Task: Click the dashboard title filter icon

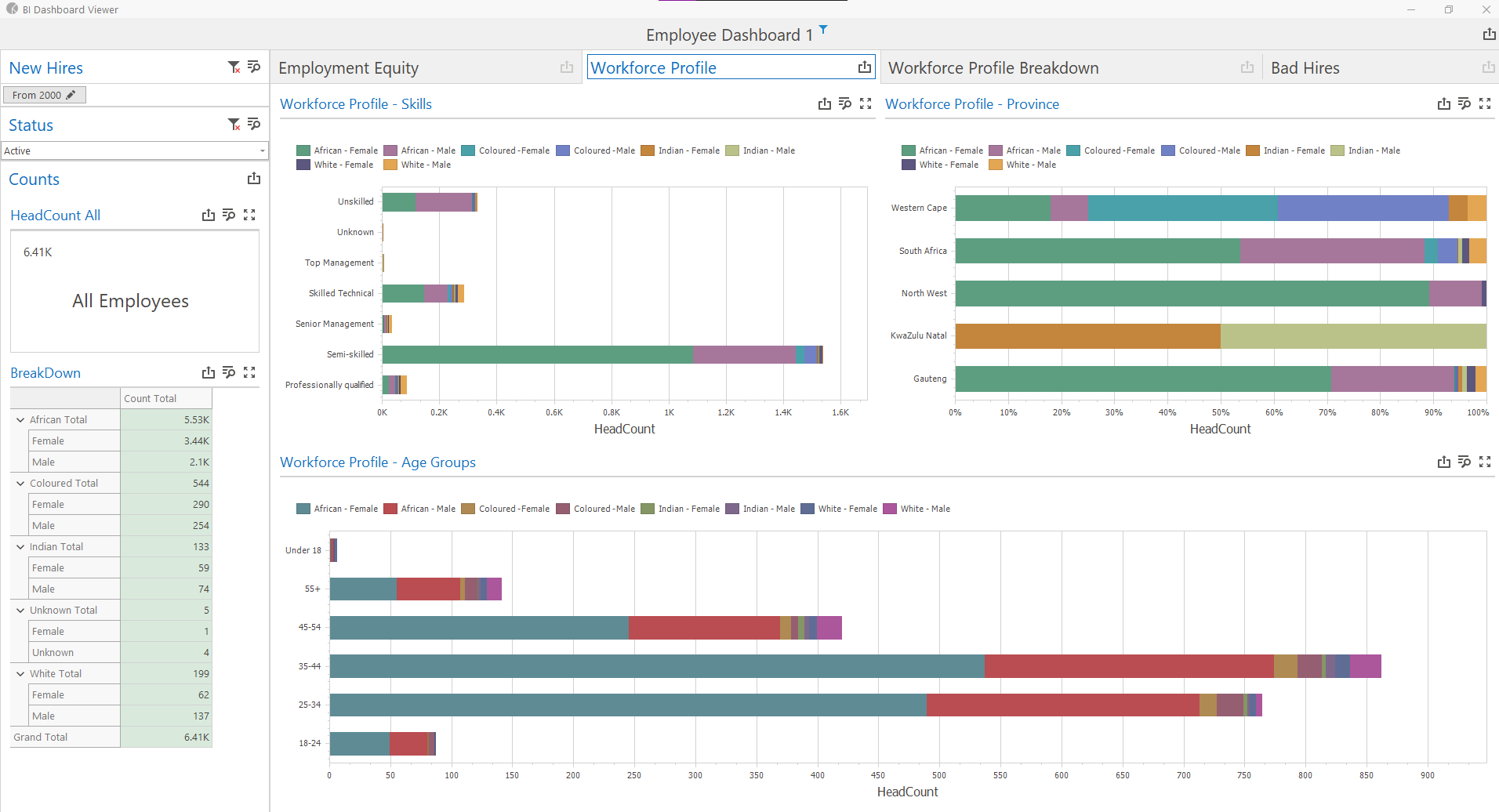Action: tap(823, 30)
